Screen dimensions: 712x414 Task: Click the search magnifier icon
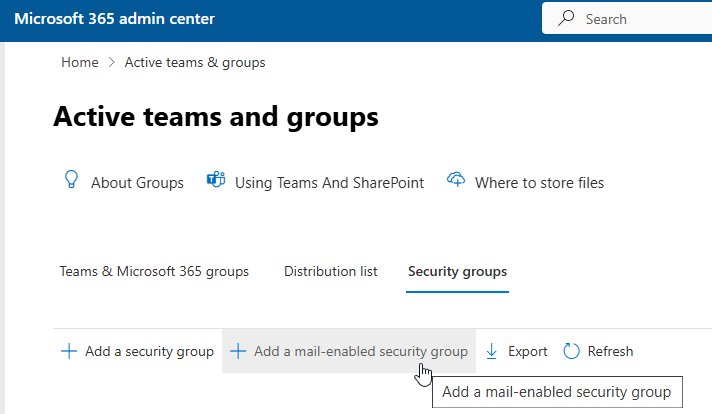point(567,19)
